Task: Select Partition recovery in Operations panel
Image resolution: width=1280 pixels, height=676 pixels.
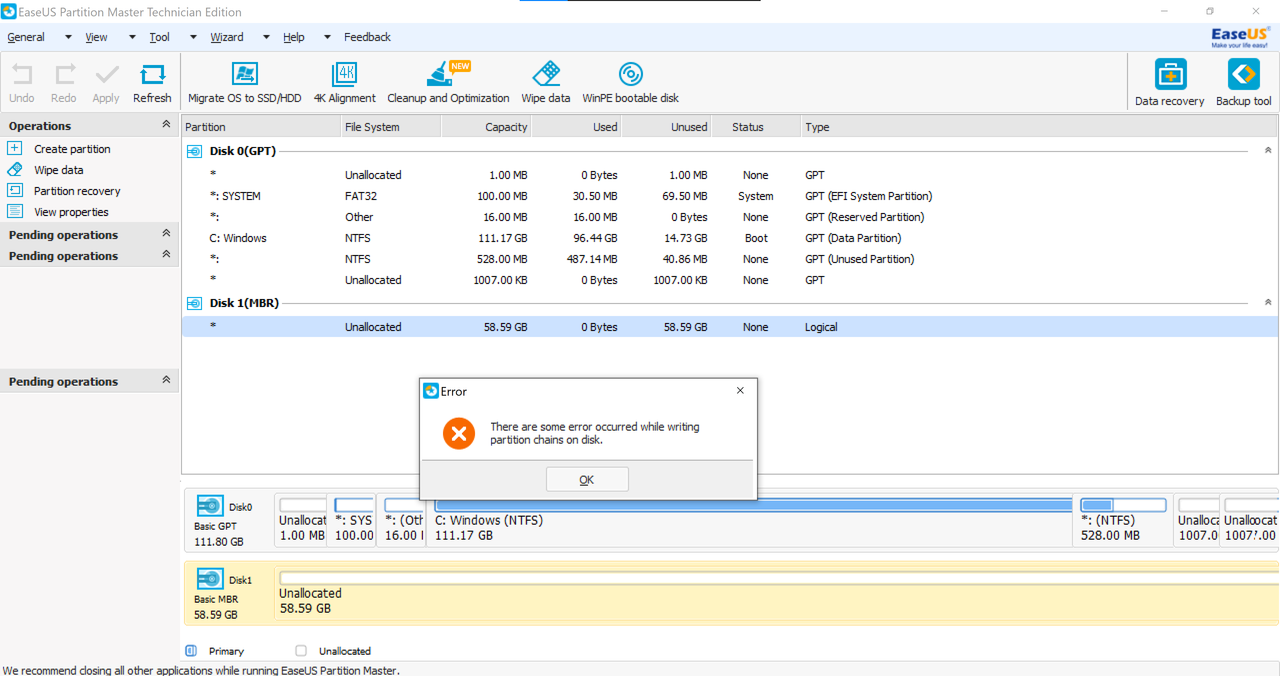Action: click(77, 191)
